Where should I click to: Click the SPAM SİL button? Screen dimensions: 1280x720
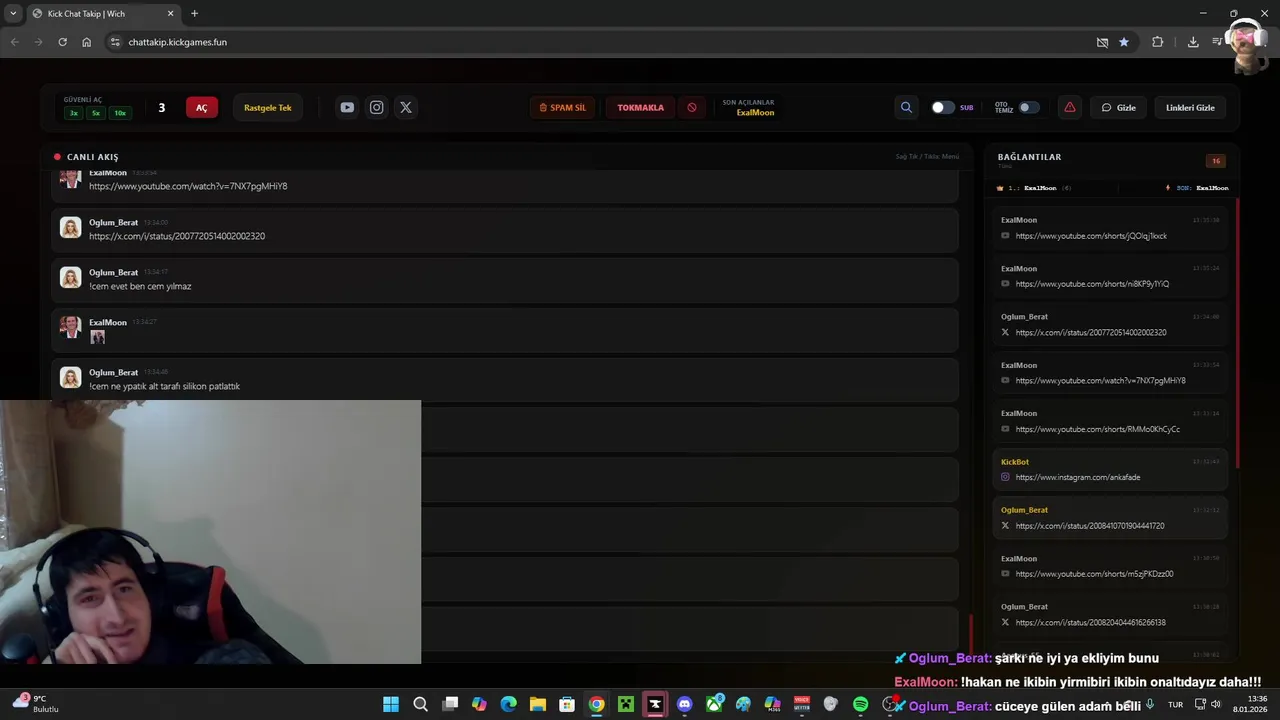pyautogui.click(x=563, y=107)
